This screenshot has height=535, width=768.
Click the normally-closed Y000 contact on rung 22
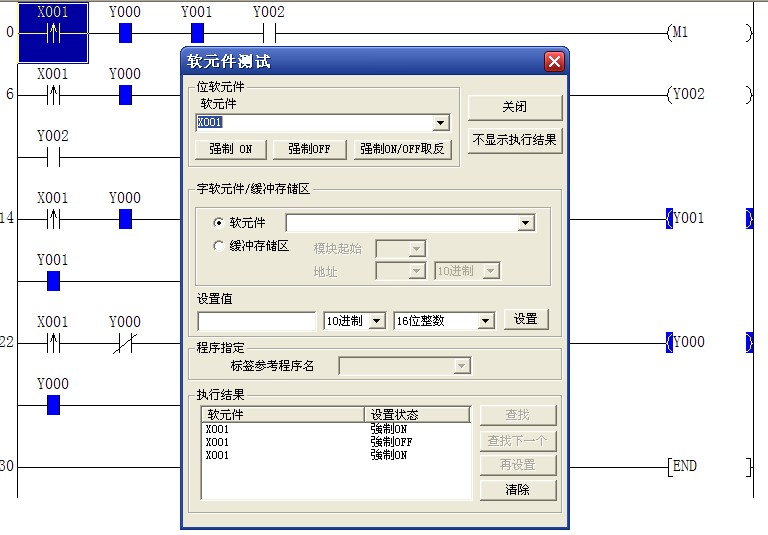pos(125,343)
